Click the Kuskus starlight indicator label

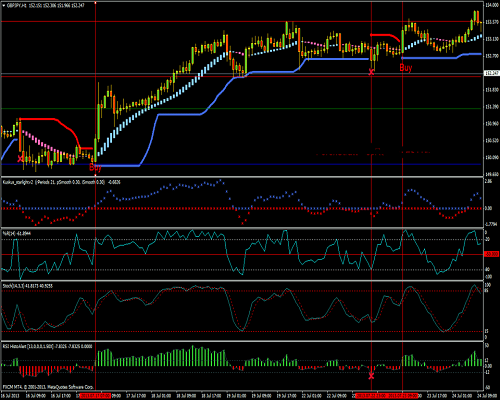pos(62,182)
